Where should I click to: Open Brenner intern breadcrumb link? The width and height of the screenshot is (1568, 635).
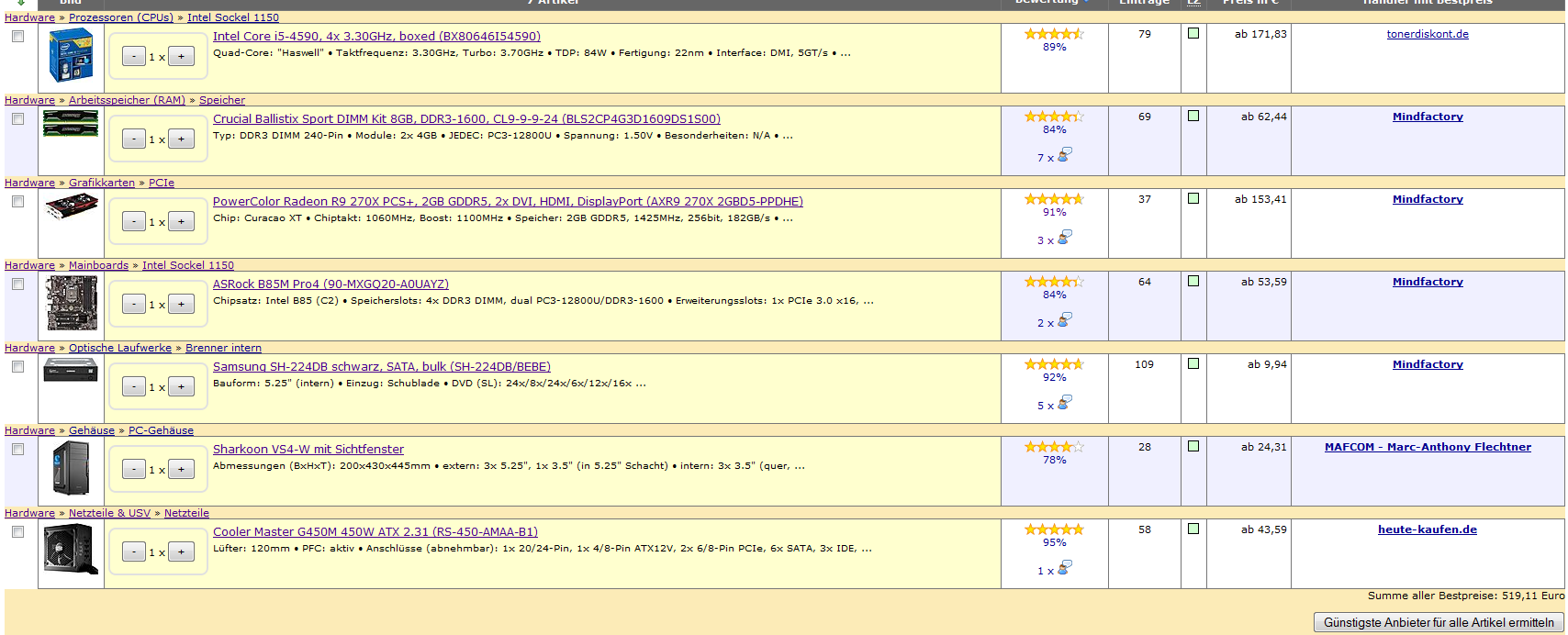pos(223,348)
